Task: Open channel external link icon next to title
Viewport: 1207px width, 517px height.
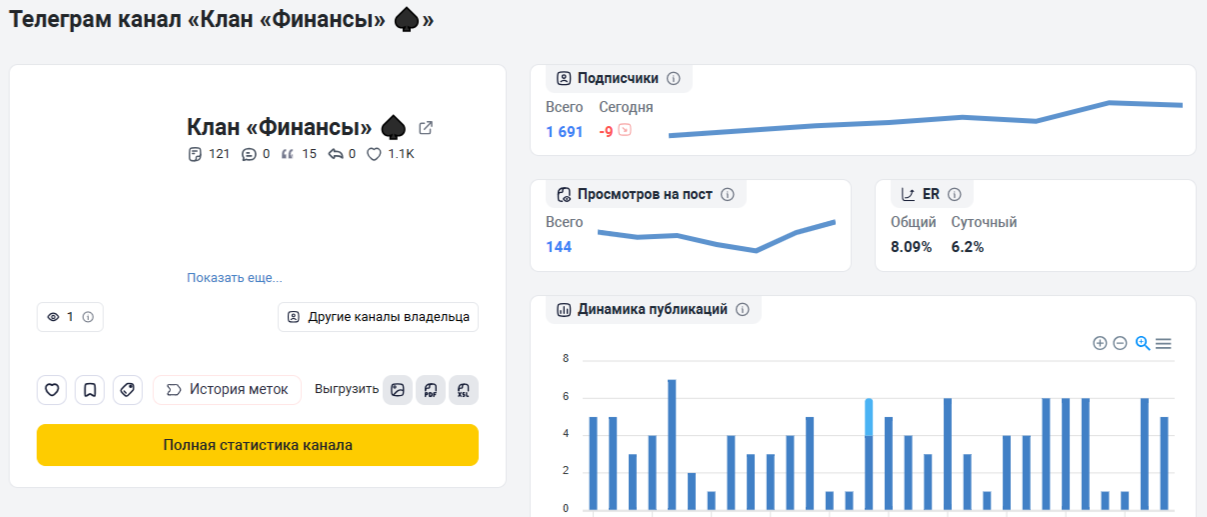Action: [426, 128]
